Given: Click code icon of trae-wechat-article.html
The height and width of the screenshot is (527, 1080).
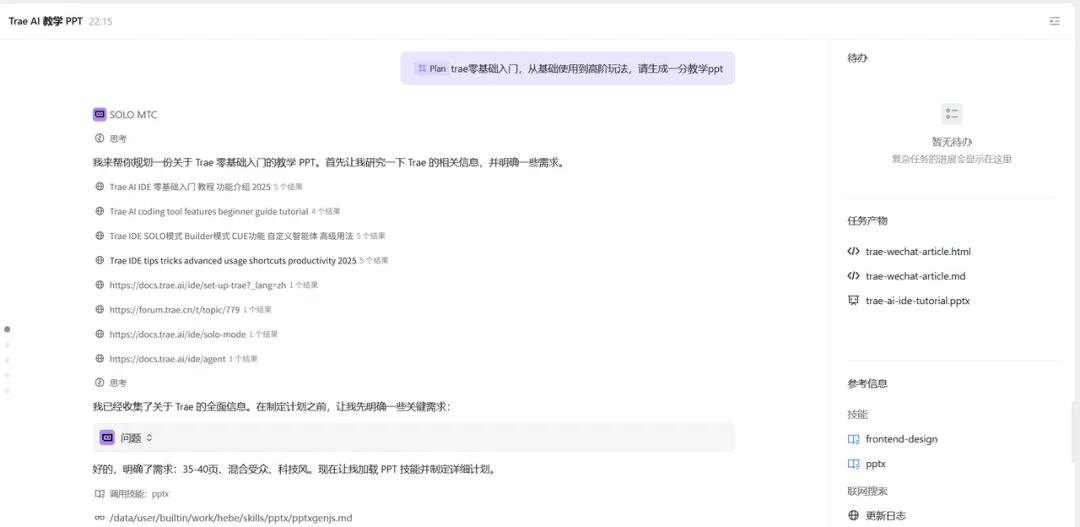Looking at the screenshot, I should [853, 251].
